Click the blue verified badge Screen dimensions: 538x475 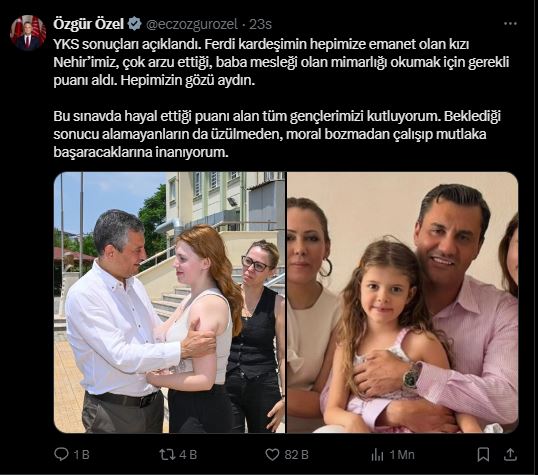134,24
